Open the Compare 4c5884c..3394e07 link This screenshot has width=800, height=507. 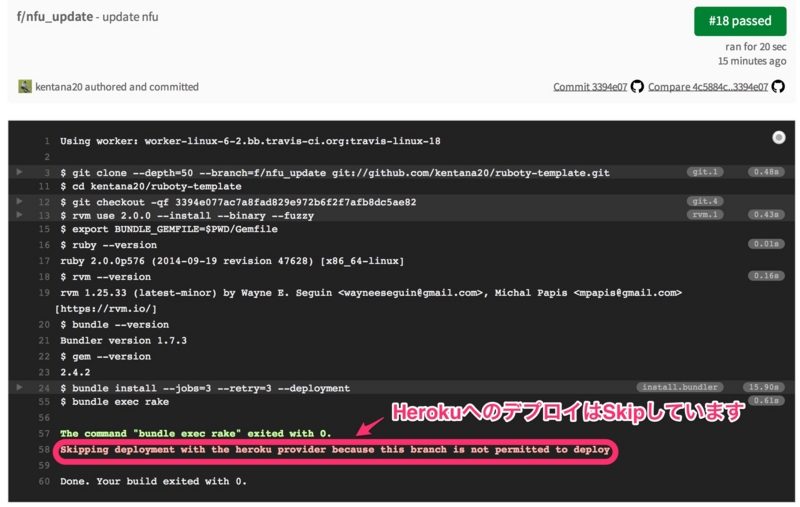[x=708, y=87]
